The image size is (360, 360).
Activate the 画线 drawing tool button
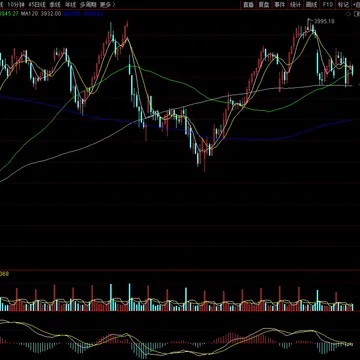click(x=311, y=4)
